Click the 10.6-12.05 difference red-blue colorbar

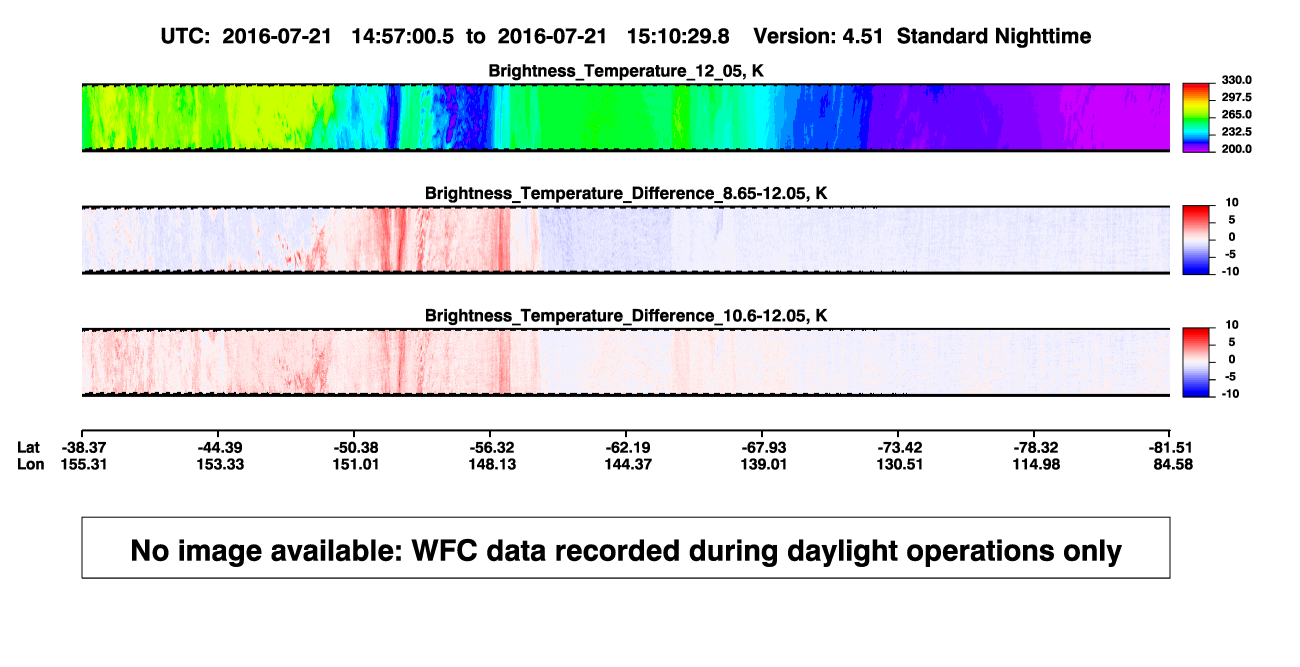point(1196,363)
